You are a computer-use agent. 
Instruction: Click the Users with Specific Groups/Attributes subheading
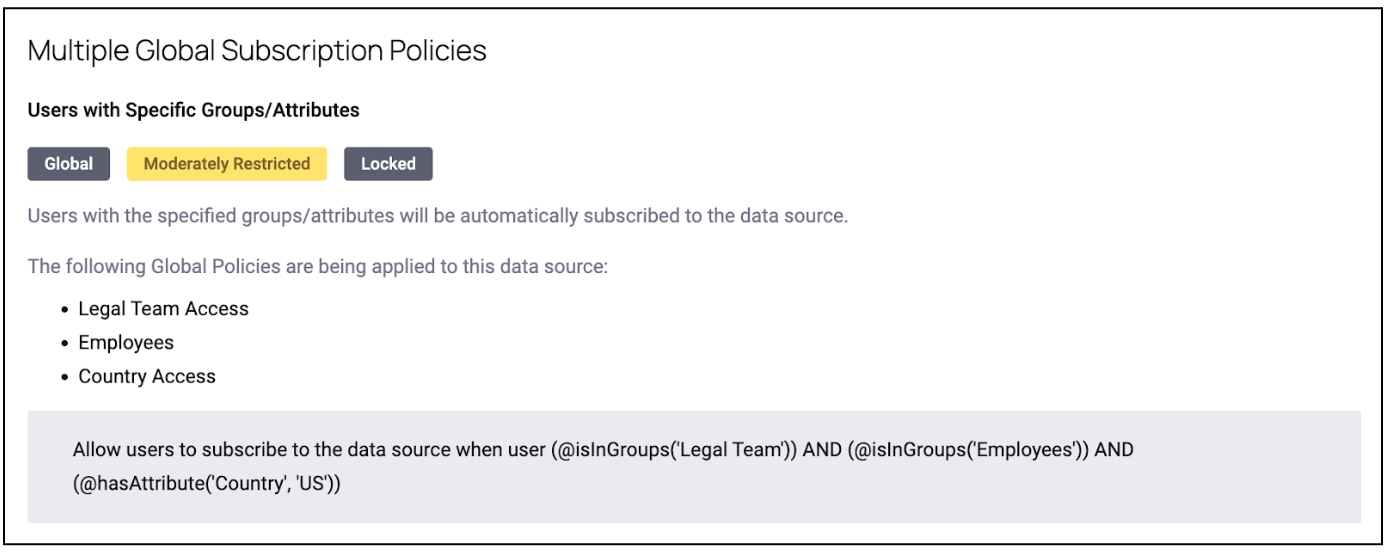click(x=194, y=111)
